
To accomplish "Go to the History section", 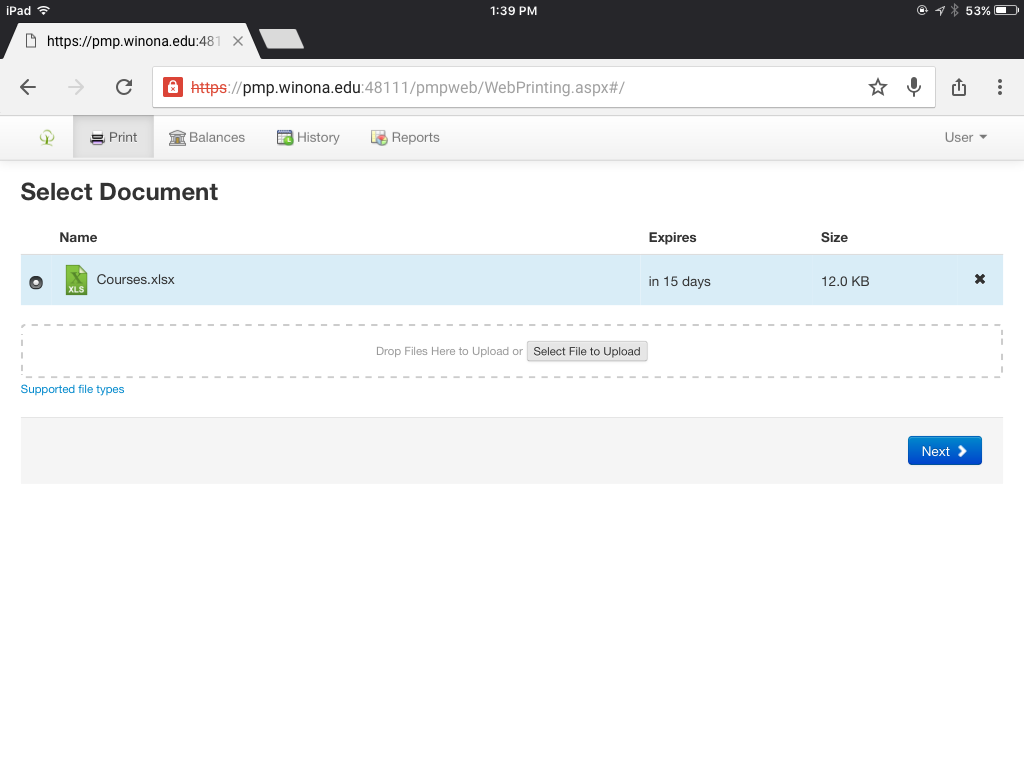I will pyautogui.click(x=308, y=138).
